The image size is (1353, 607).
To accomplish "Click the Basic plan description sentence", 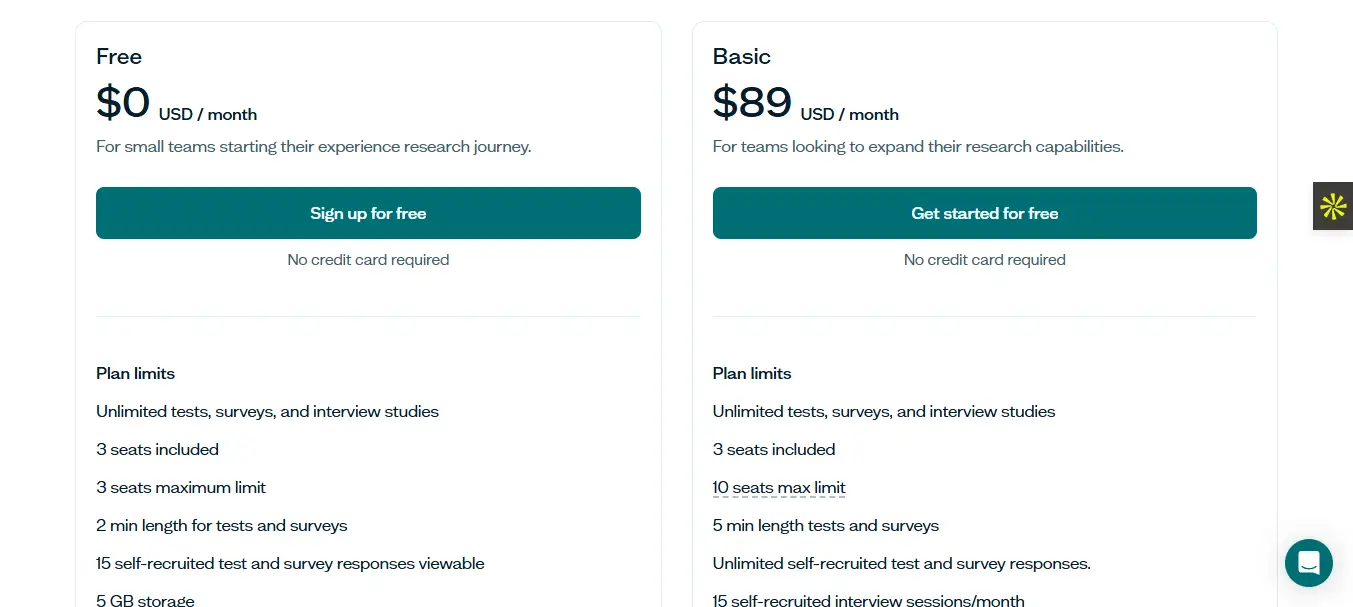I will (x=918, y=147).
